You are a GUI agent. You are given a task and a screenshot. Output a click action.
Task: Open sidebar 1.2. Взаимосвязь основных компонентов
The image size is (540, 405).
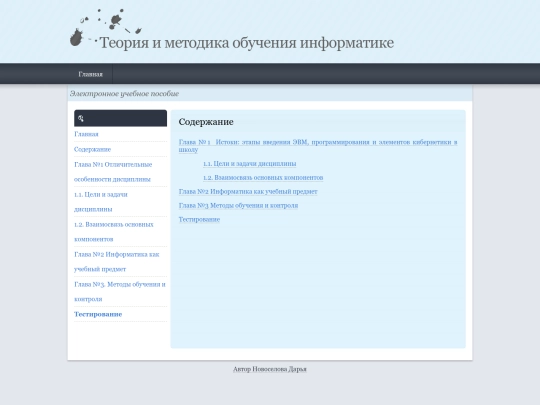pyautogui.click(x=114, y=231)
